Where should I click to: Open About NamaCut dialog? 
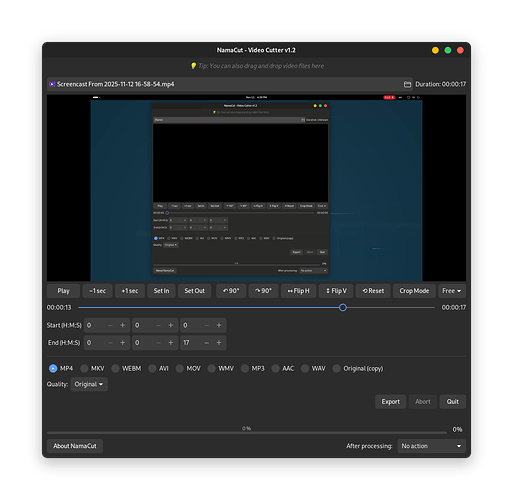75,446
